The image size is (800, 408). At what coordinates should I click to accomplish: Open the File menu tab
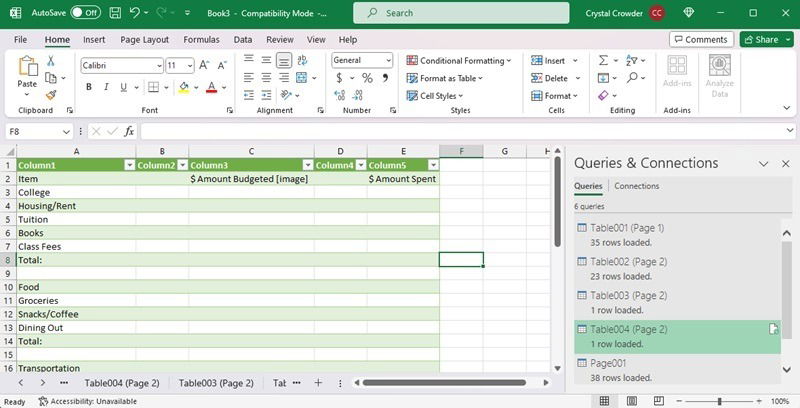tap(20, 39)
